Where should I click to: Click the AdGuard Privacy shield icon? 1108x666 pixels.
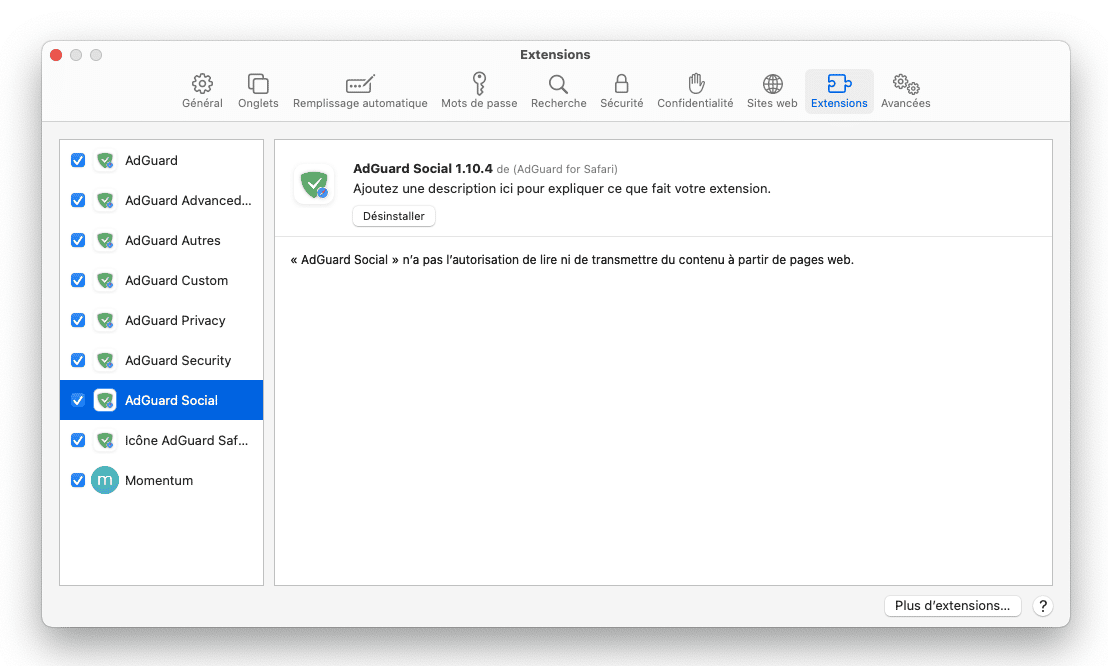point(105,320)
